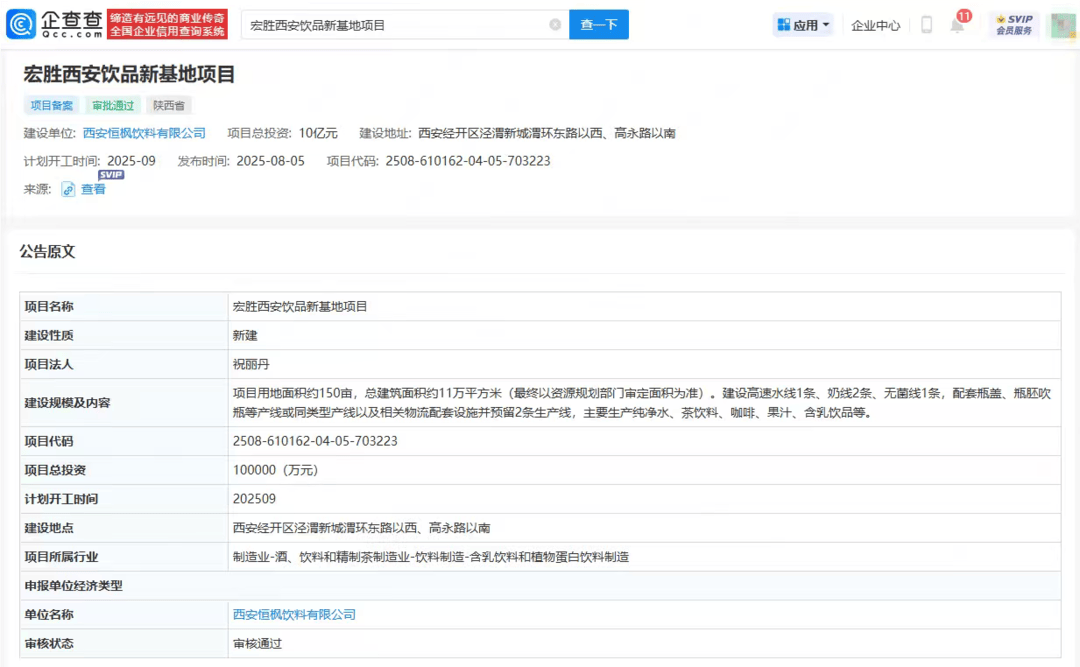Viewport: 1080px width, 667px height.
Task: Click the chain-link icon next to 来源
Action: click(67, 188)
